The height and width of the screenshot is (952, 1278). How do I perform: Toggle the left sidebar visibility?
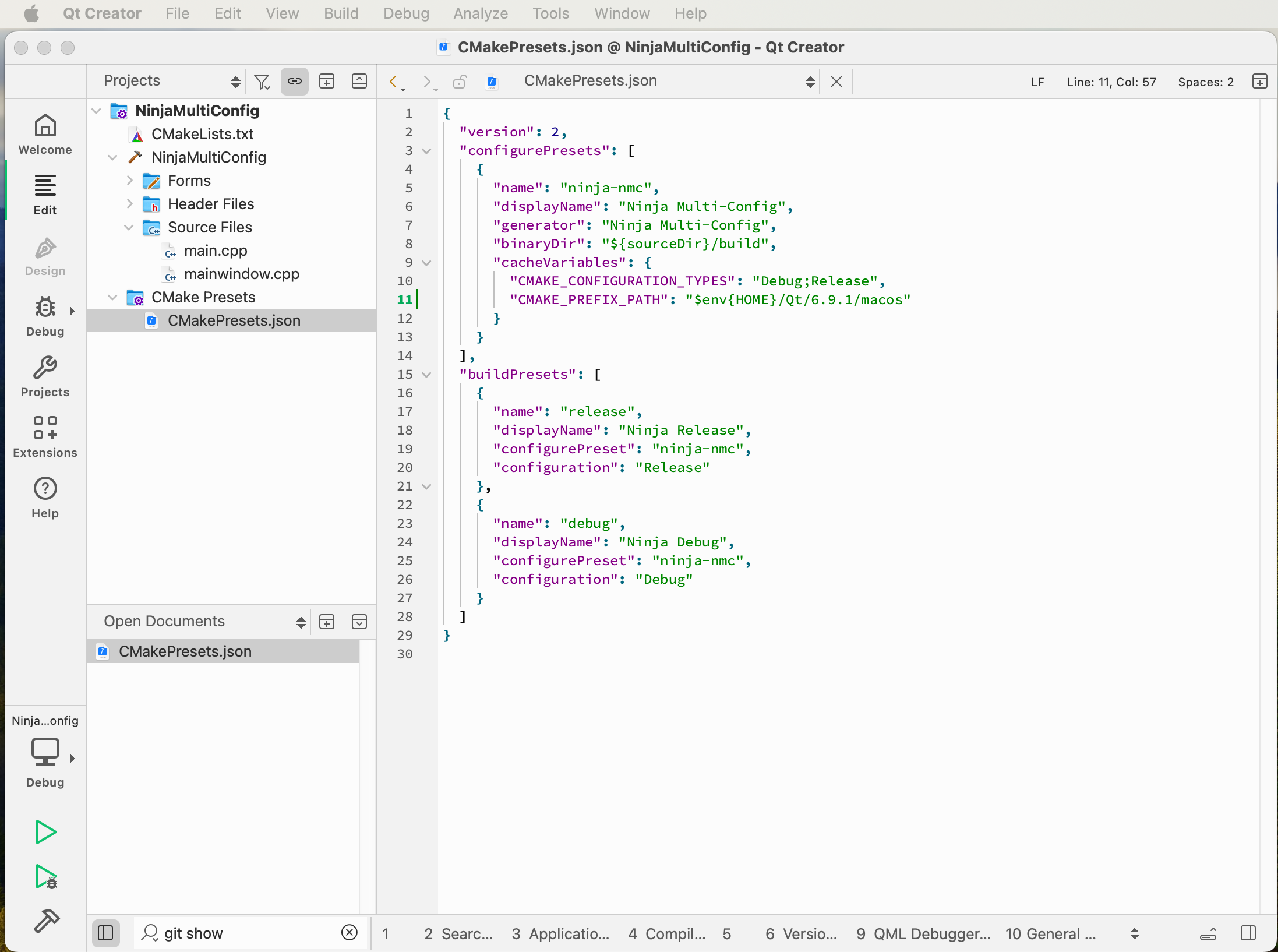(105, 933)
